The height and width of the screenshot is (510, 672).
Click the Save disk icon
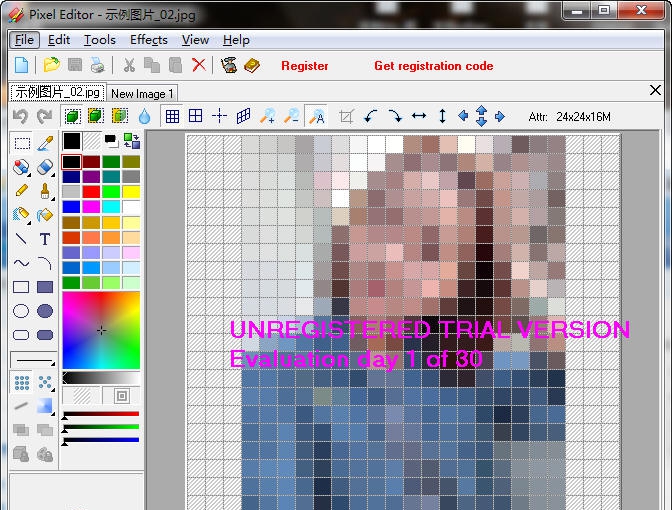click(75, 65)
